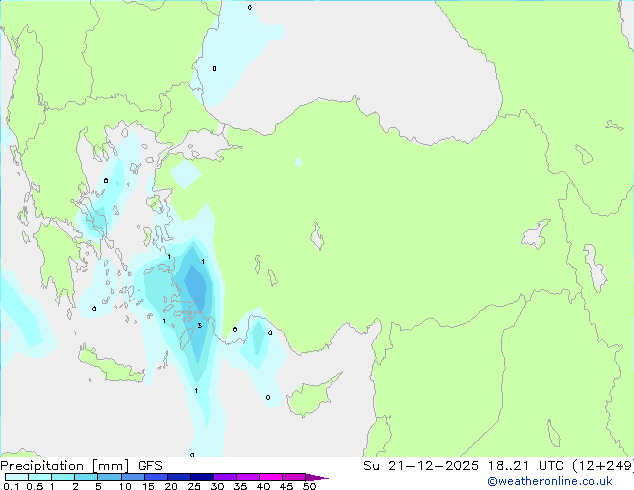
Task: Click the legend label '50'
Action: (x=309, y=486)
